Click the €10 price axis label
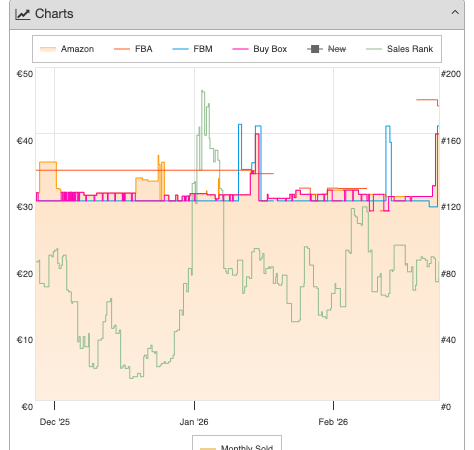The image size is (474, 450). (25, 340)
